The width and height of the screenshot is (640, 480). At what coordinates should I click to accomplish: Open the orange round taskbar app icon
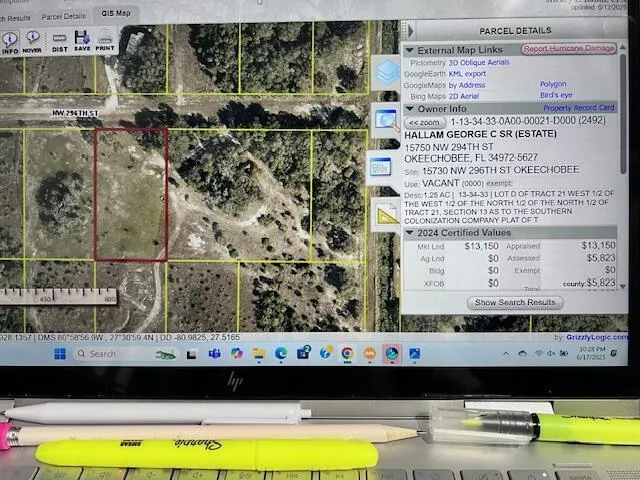click(370, 353)
